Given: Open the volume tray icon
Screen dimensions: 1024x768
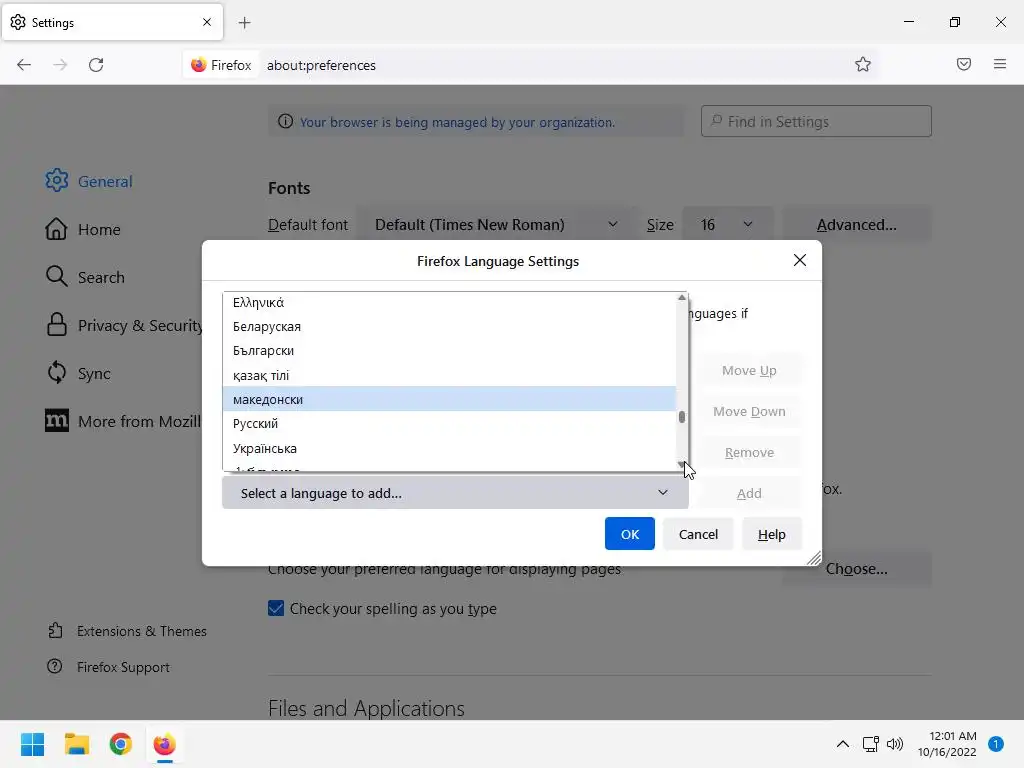Looking at the screenshot, I should tap(895, 744).
